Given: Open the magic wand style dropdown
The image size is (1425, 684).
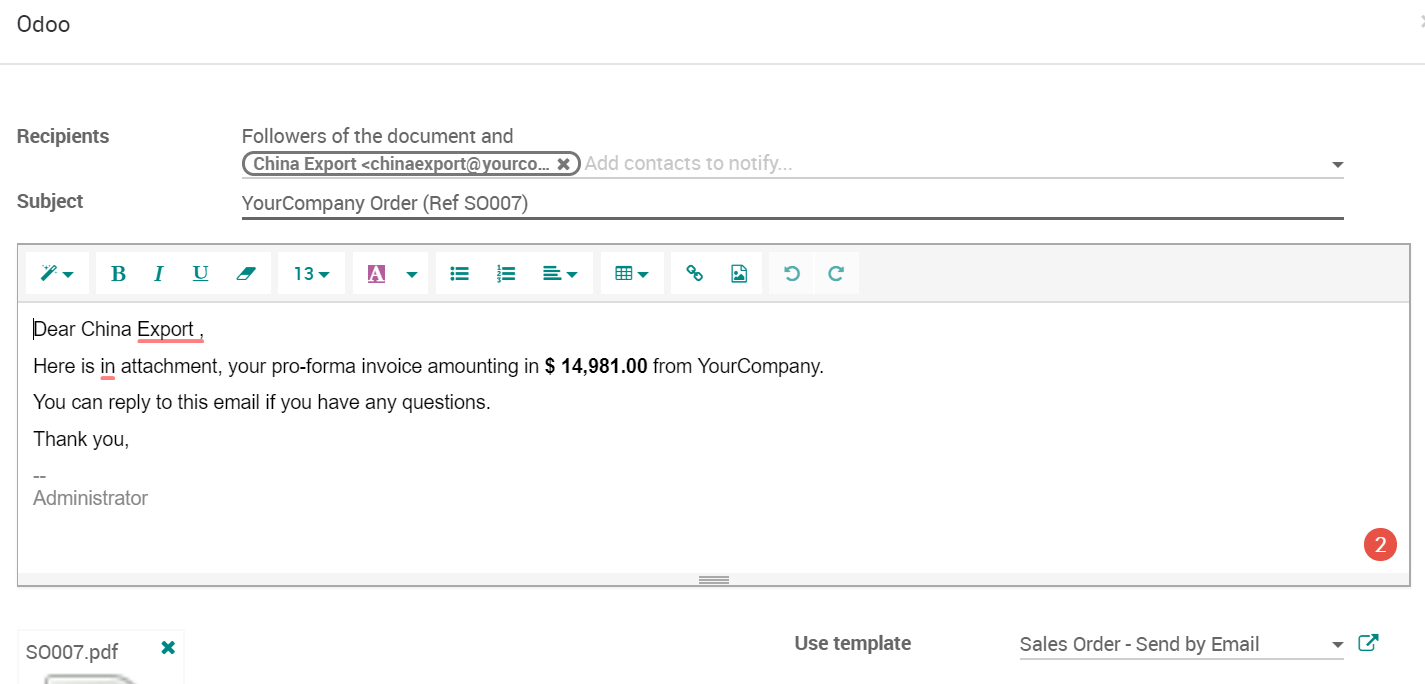Looking at the screenshot, I should (x=57, y=274).
